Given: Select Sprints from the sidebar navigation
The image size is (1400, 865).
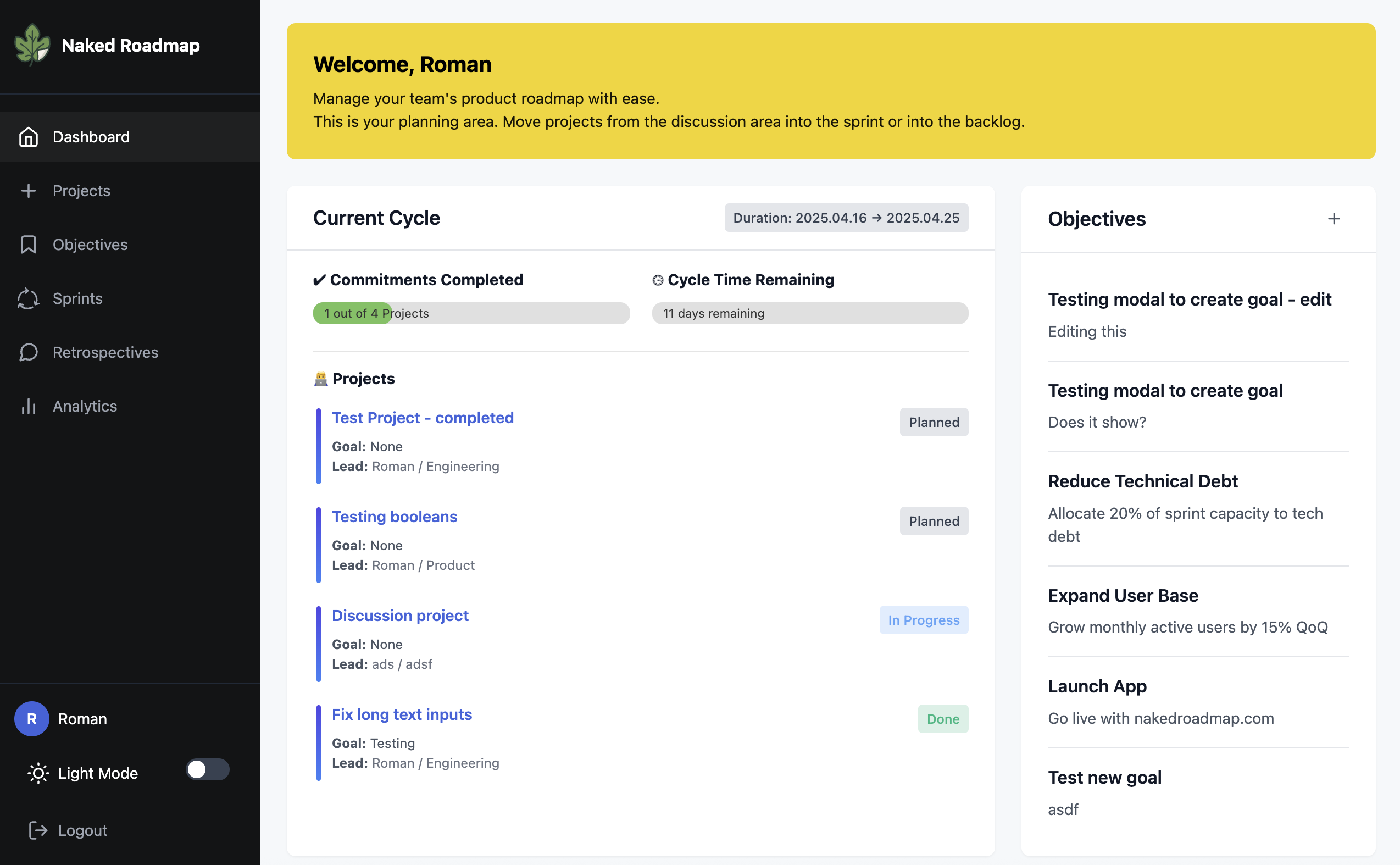Looking at the screenshot, I should [x=78, y=298].
